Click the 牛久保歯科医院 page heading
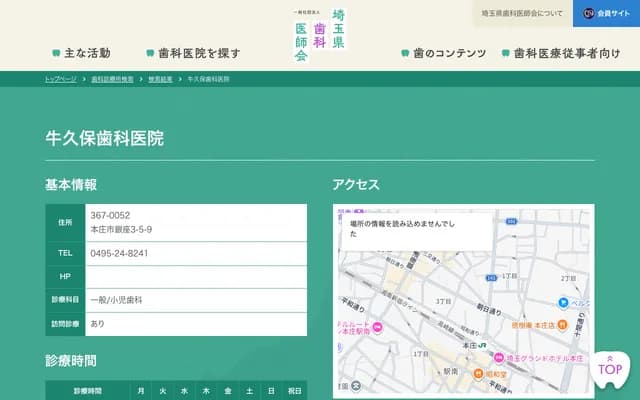 [x=104, y=138]
